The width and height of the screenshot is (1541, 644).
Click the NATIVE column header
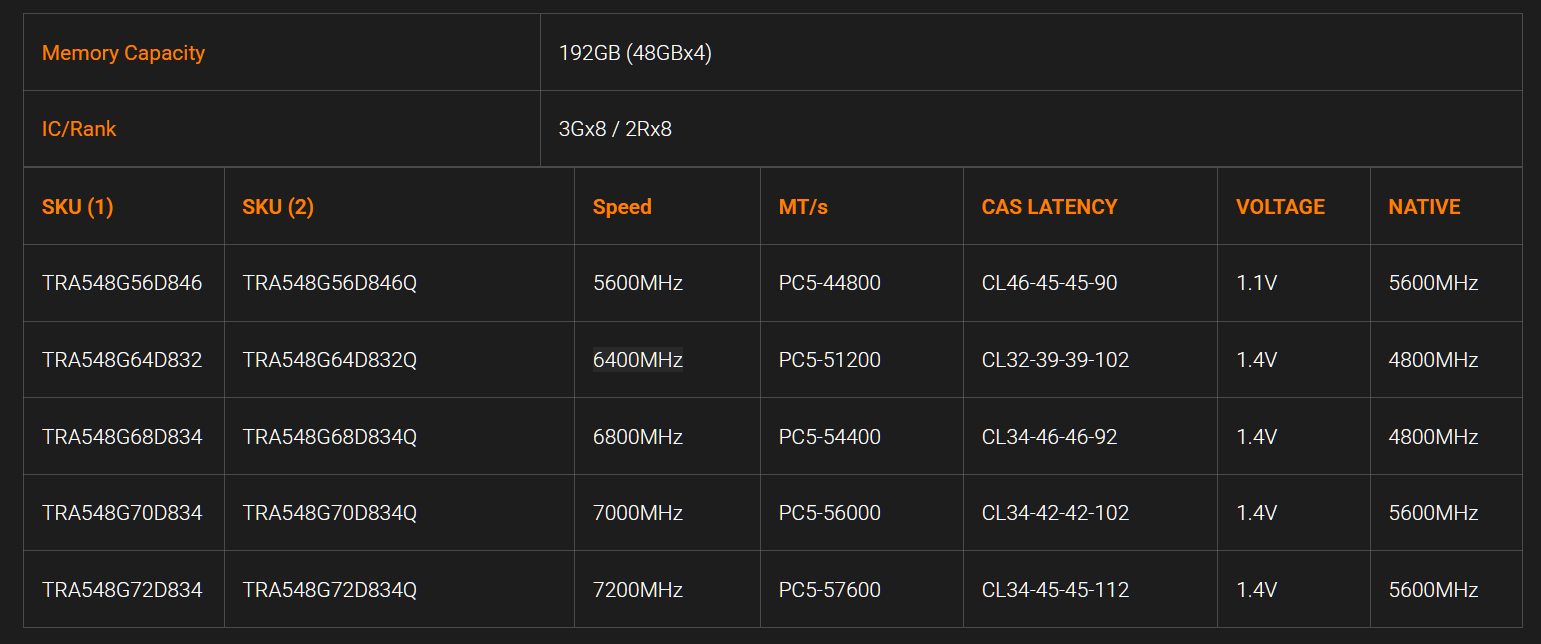coord(1424,207)
